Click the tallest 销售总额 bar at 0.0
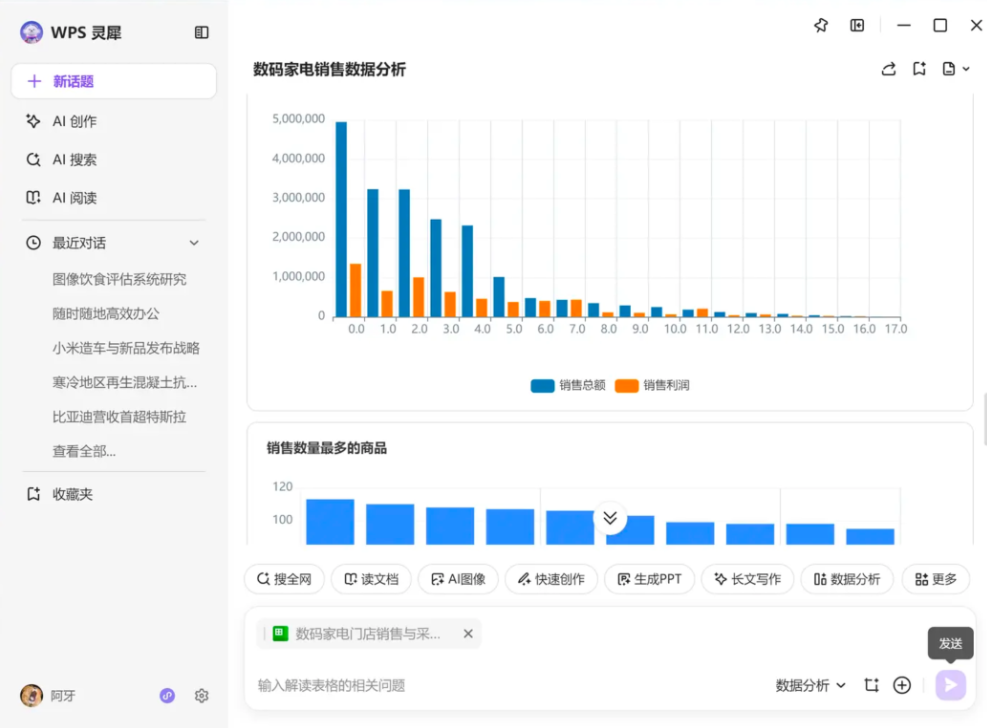This screenshot has width=987, height=728. 341,219
